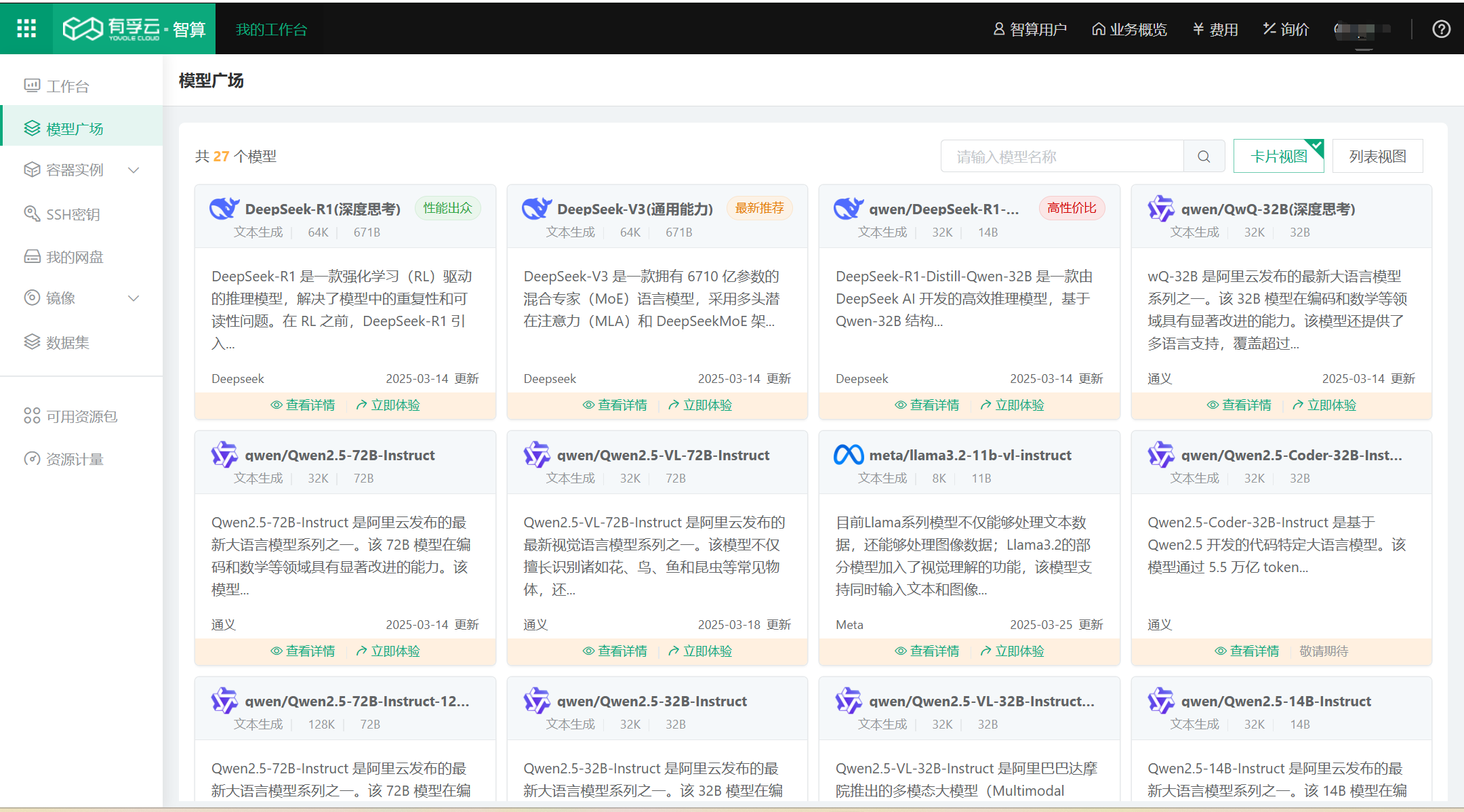This screenshot has height=812, width=1464.
Task: Click Qwen2.5-VL-32B-Instruct Qwen logo icon
Action: pos(849,701)
